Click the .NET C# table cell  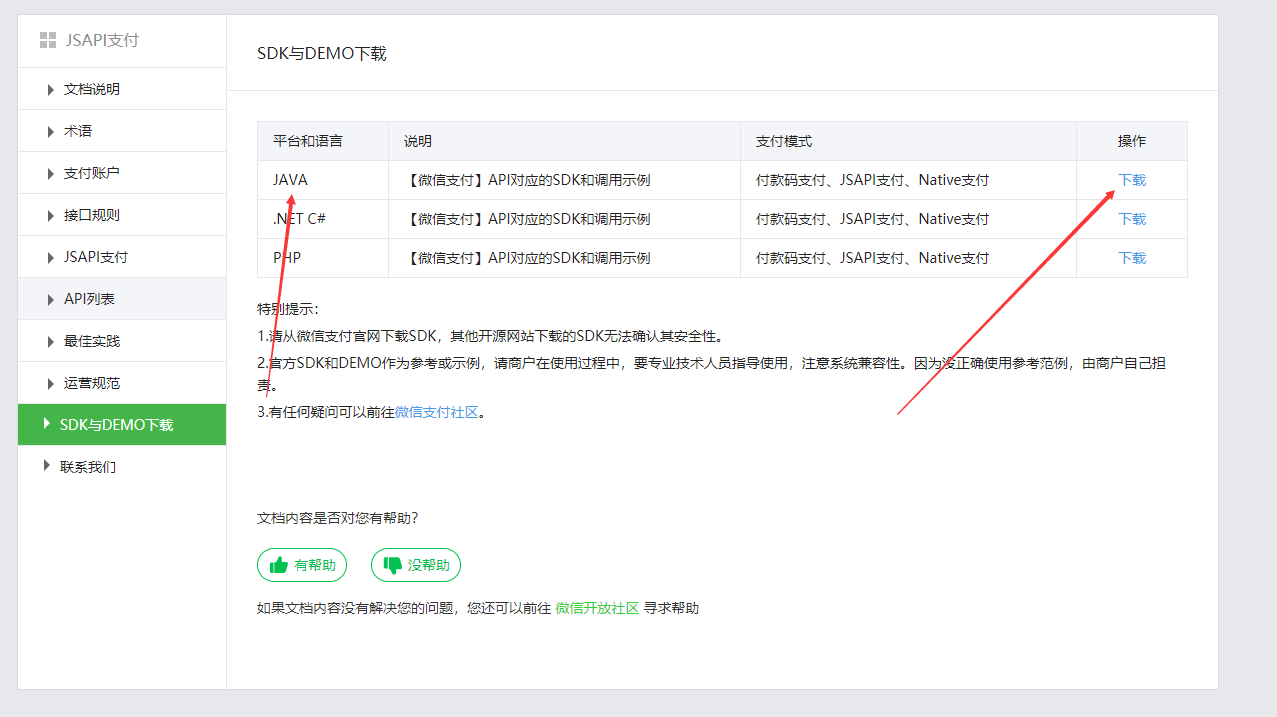coord(323,219)
